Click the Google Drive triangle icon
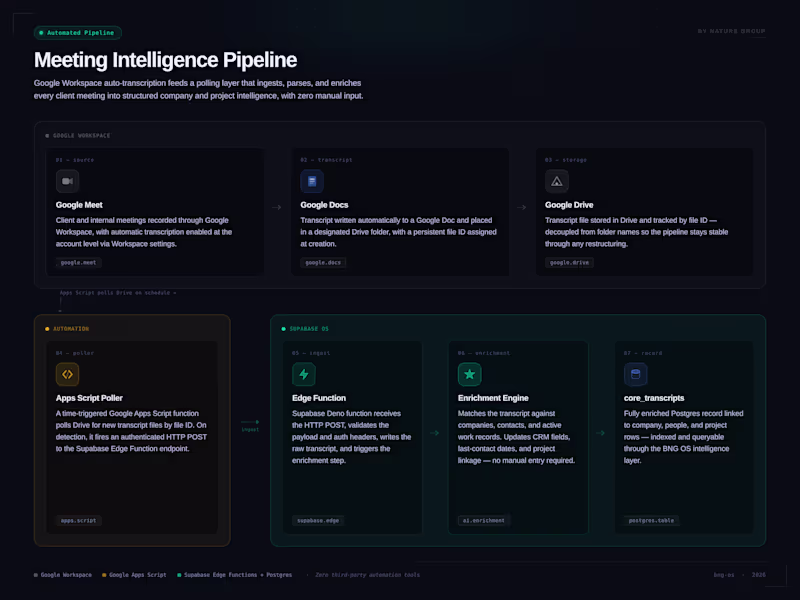800x600 pixels. click(x=557, y=181)
